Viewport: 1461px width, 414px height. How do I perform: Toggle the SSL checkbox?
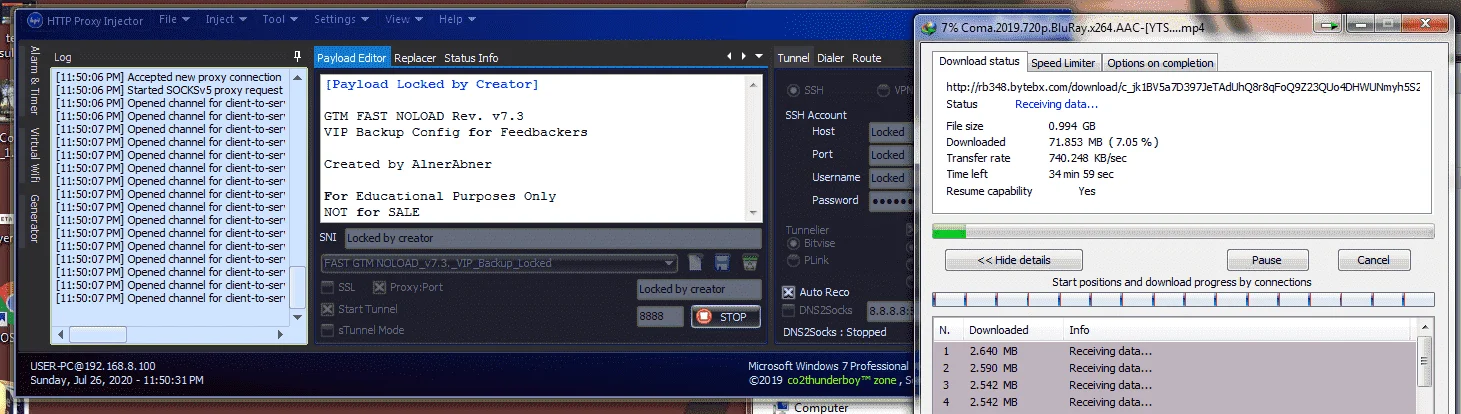click(328, 287)
